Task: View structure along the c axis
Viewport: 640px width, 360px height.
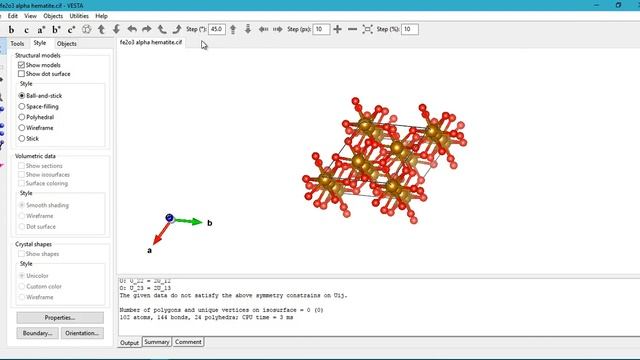Action: (27, 29)
